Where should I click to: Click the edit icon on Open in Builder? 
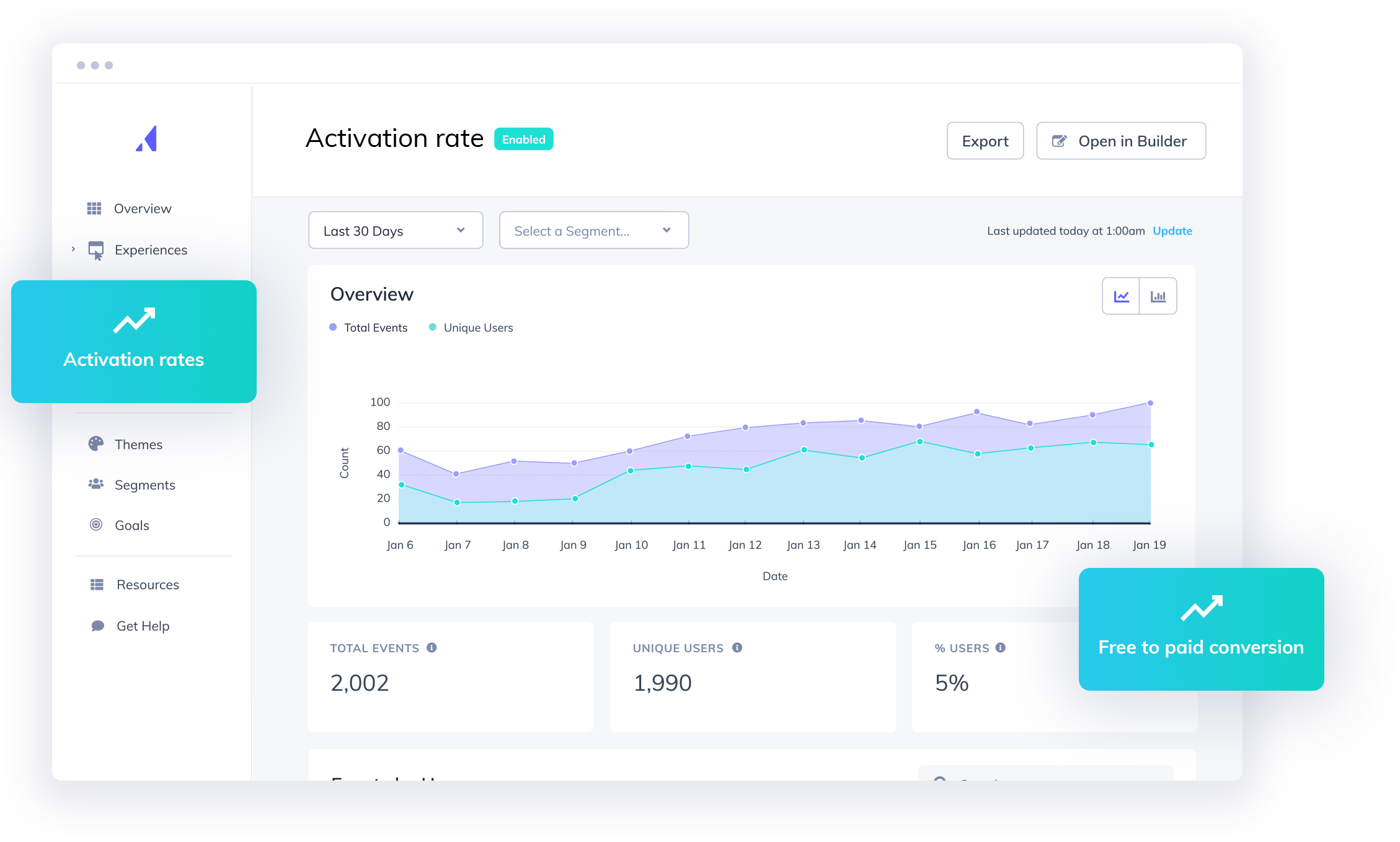(x=1060, y=141)
